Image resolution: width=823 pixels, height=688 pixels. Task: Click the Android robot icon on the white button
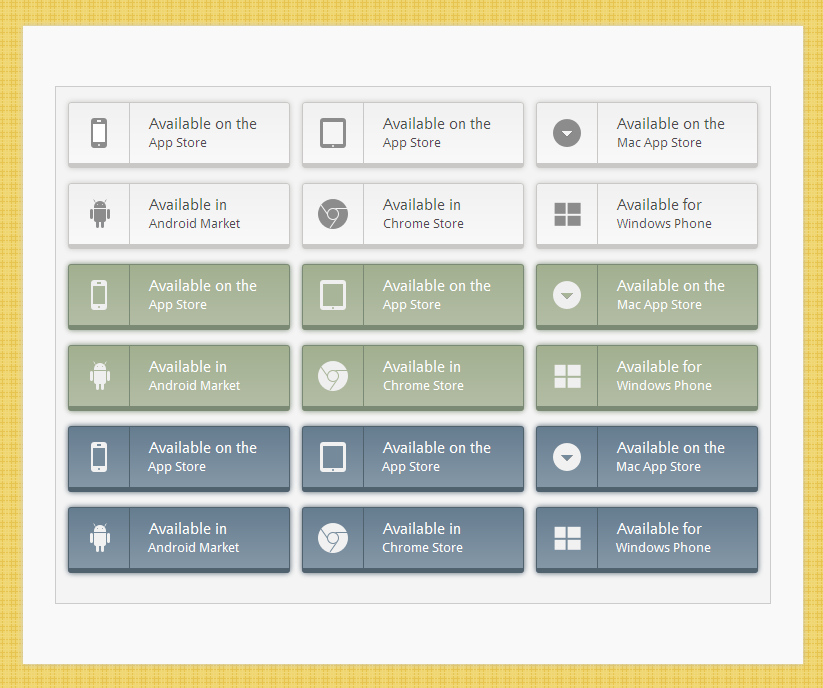pyautogui.click(x=100, y=214)
